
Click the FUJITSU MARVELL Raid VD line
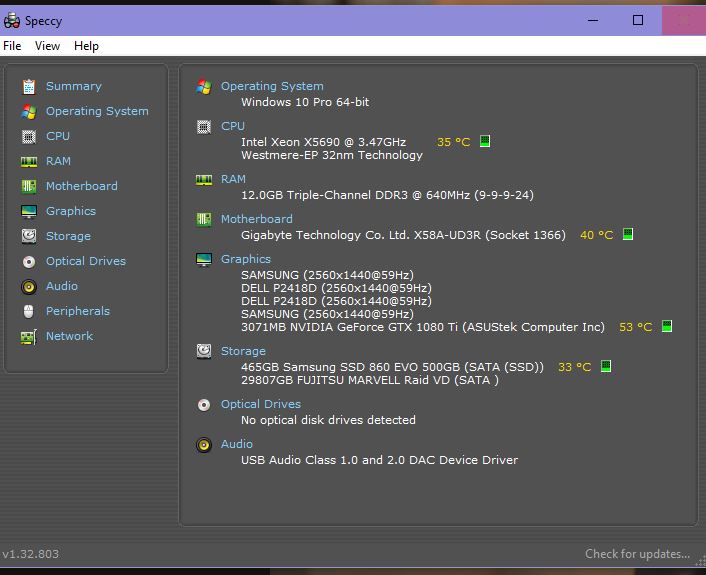370,380
